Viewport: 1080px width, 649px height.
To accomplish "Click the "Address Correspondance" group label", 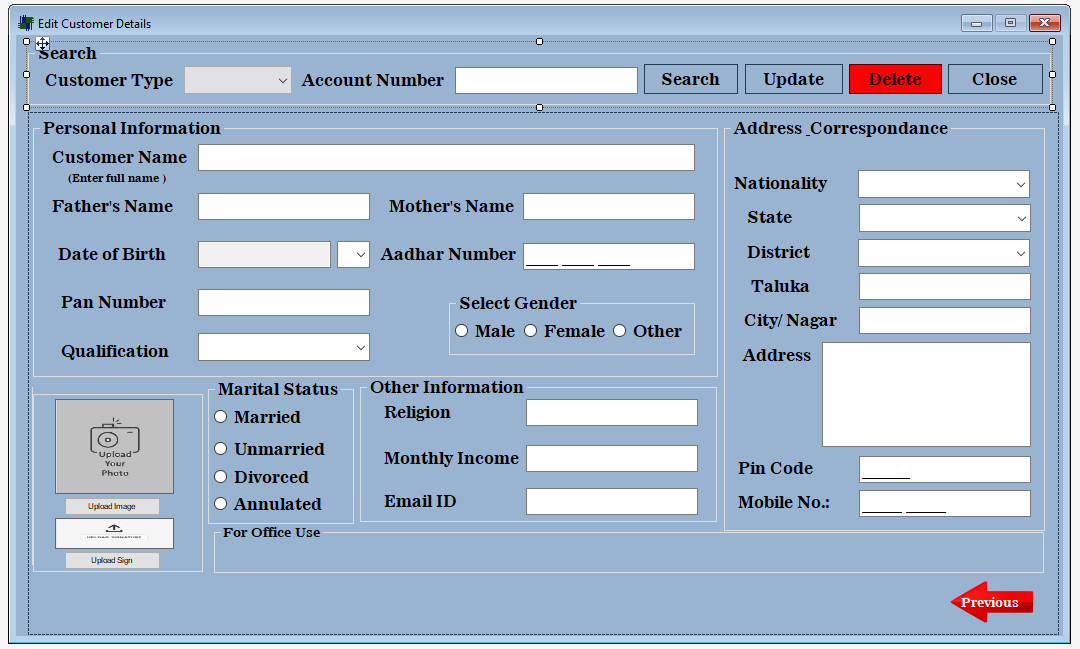I will point(840,128).
